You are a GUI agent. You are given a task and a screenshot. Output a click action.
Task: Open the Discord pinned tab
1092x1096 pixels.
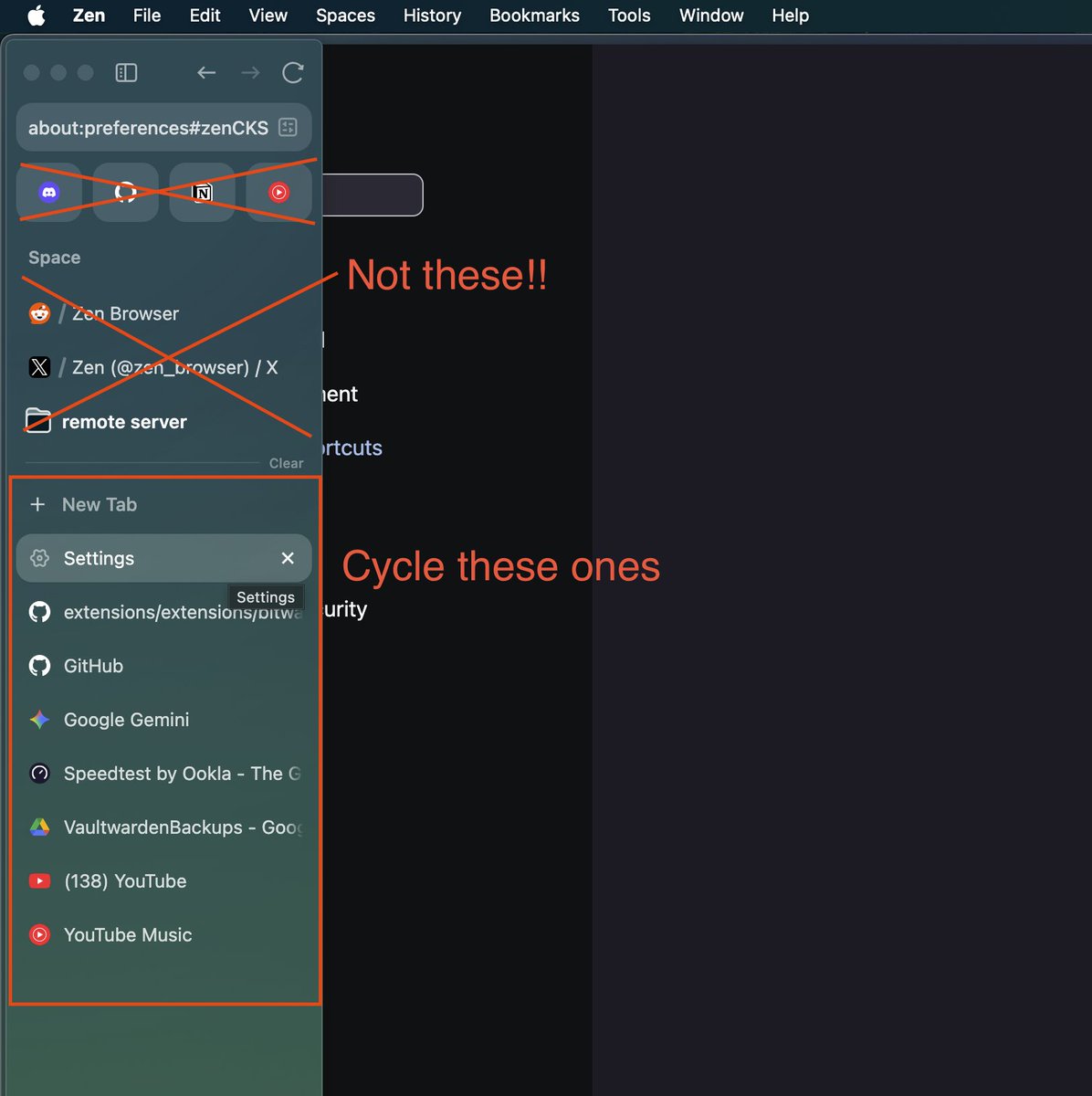tap(48, 192)
